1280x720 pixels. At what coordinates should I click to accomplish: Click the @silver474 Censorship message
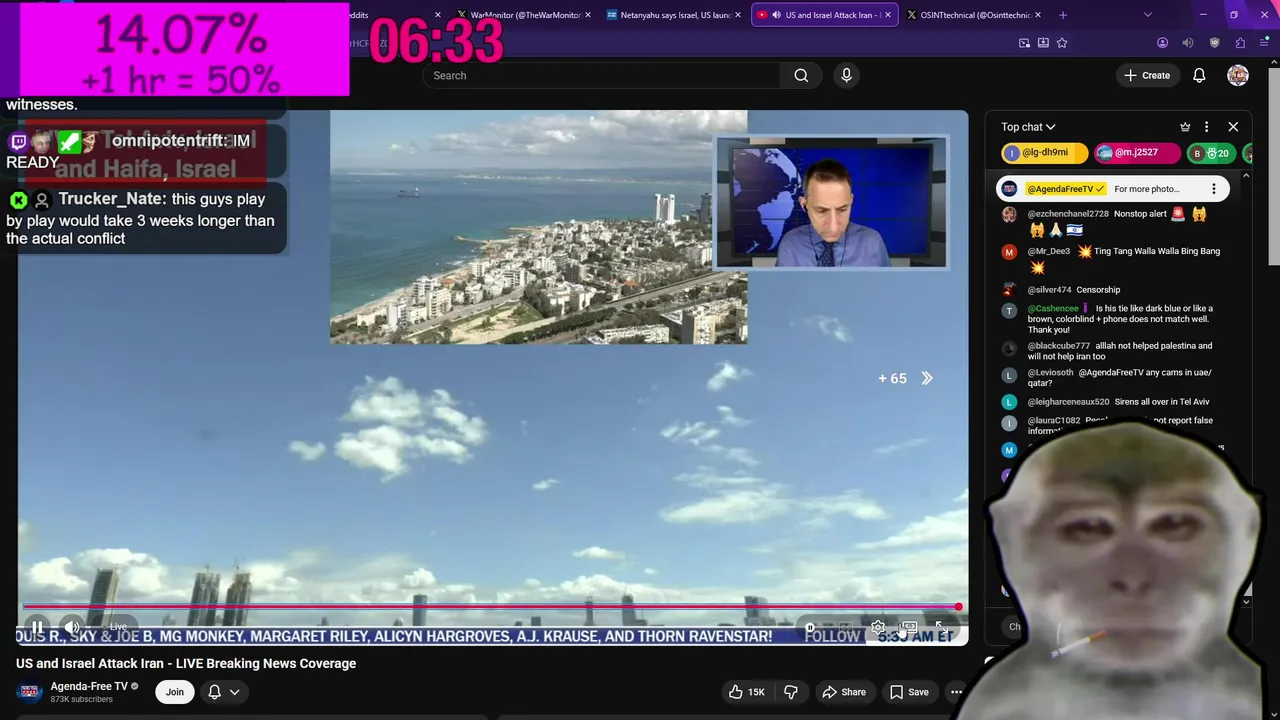tap(1074, 290)
